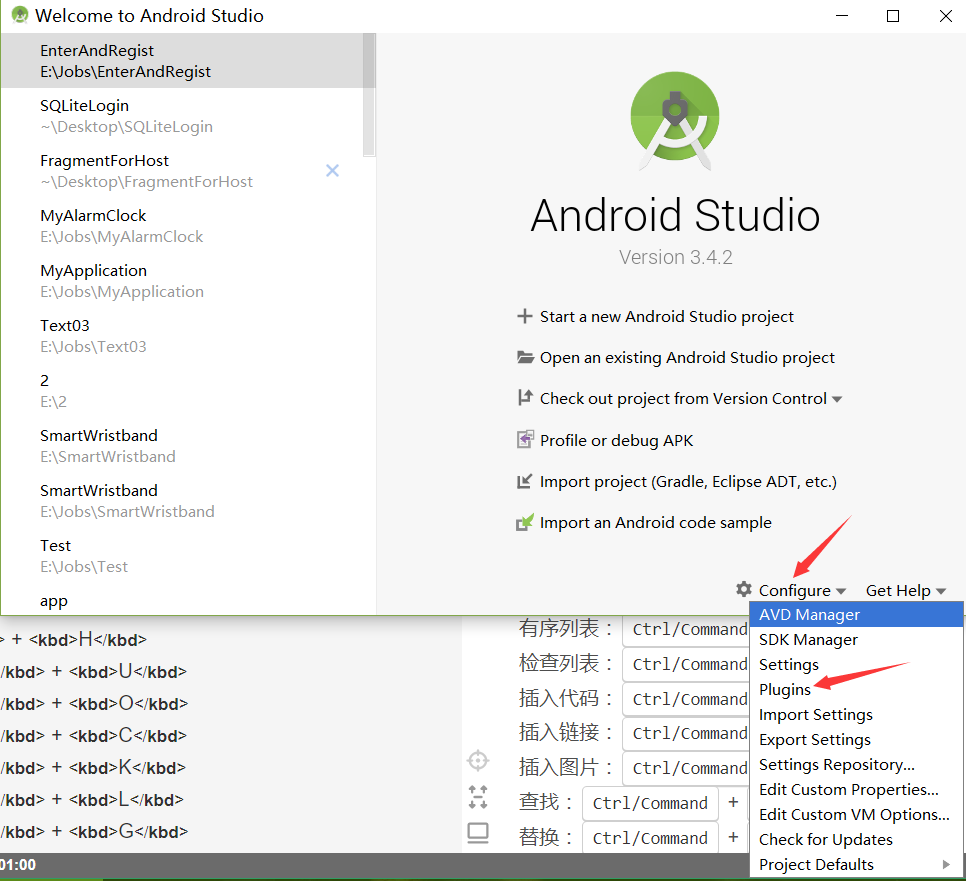The image size is (966, 881).
Task: Open recent project SQLiteLogin
Action: pyautogui.click(x=182, y=115)
